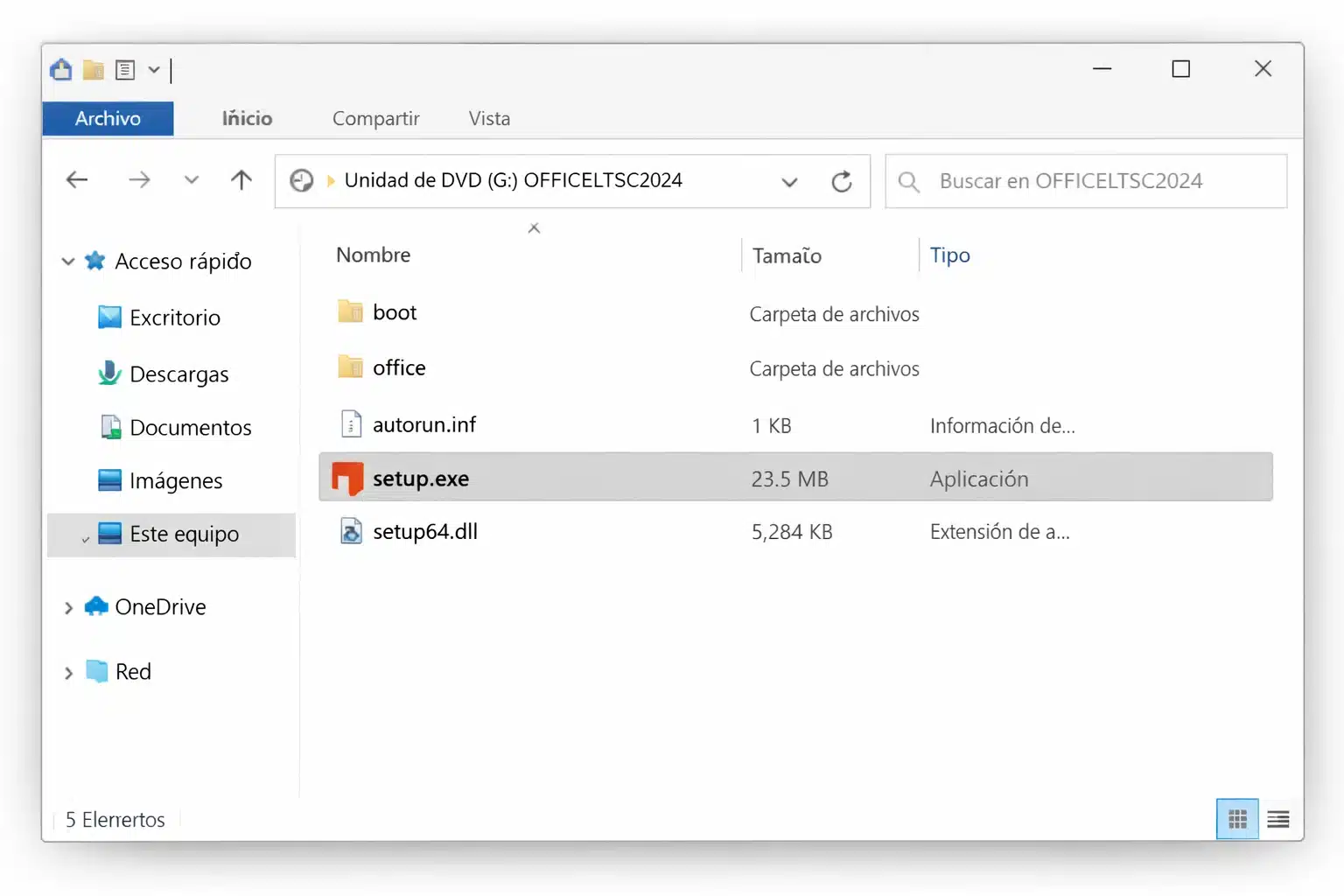Viewport: 1344px width, 896px height.
Task: Select the Tipo column header to sort
Action: coord(949,255)
